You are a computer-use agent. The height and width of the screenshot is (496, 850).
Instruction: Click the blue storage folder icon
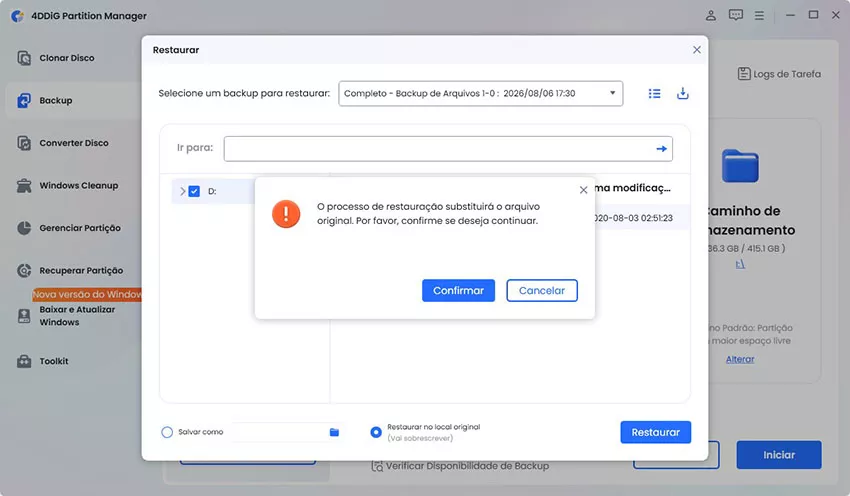pos(740,166)
